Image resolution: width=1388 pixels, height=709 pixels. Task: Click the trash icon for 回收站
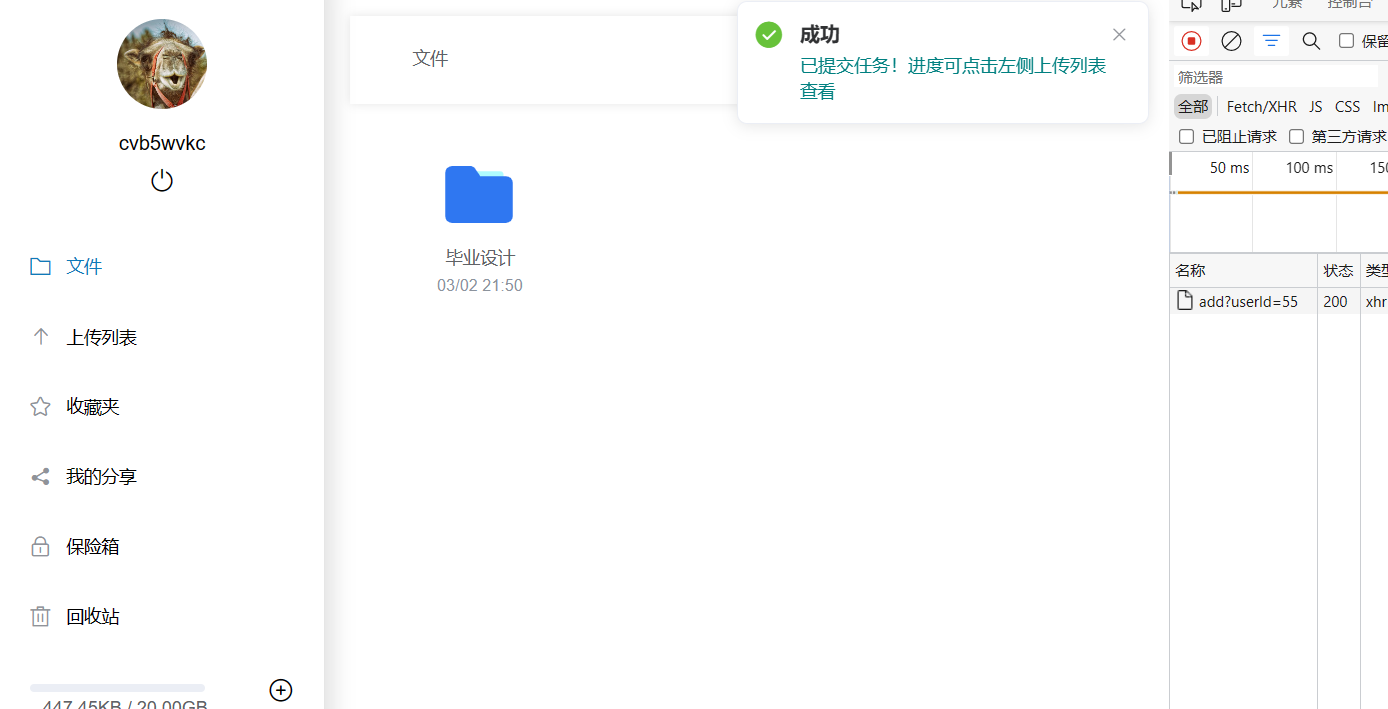pyautogui.click(x=40, y=616)
